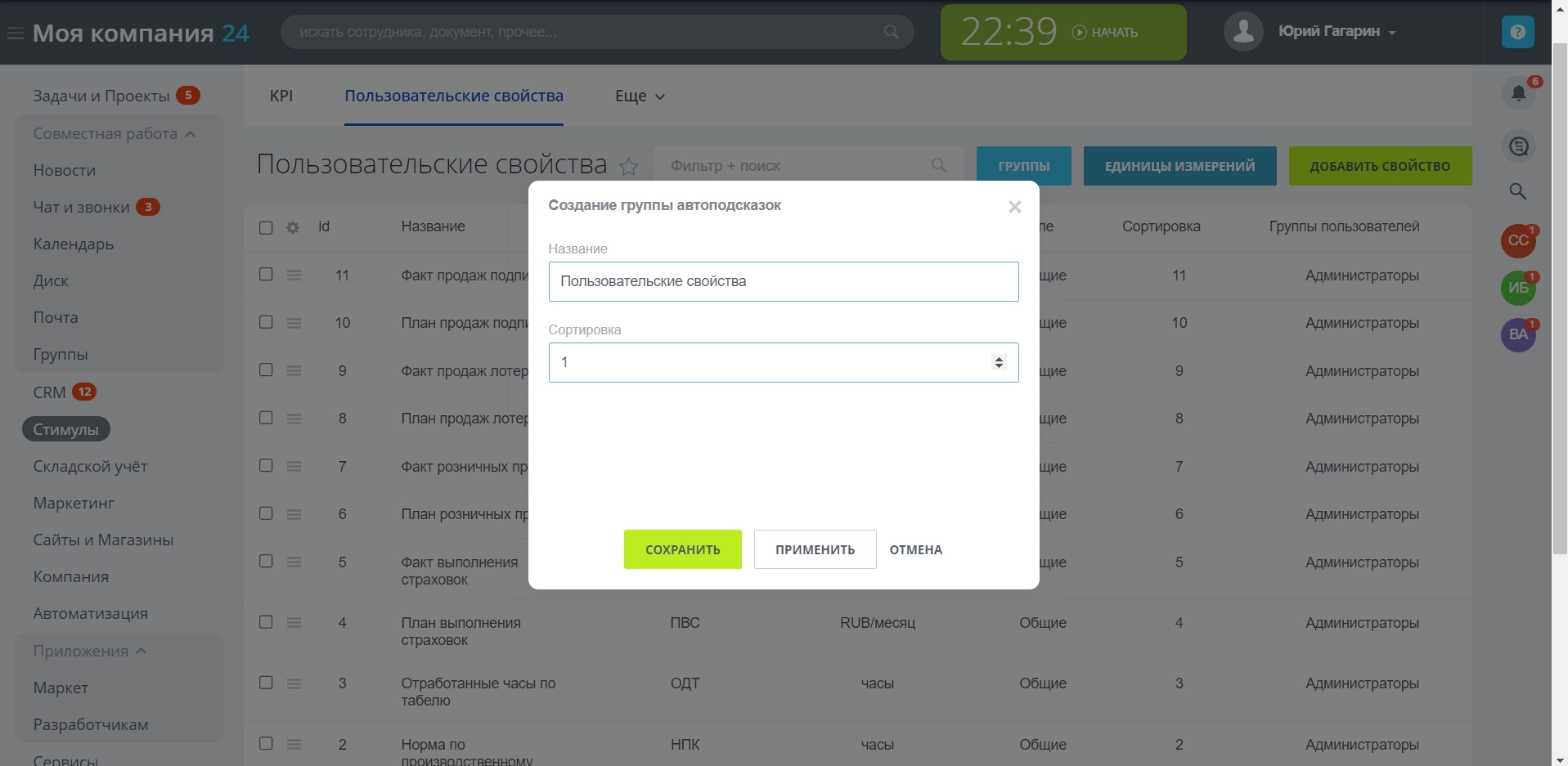Open the notifications bell icon
The width and height of the screenshot is (1568, 766).
1518,94
